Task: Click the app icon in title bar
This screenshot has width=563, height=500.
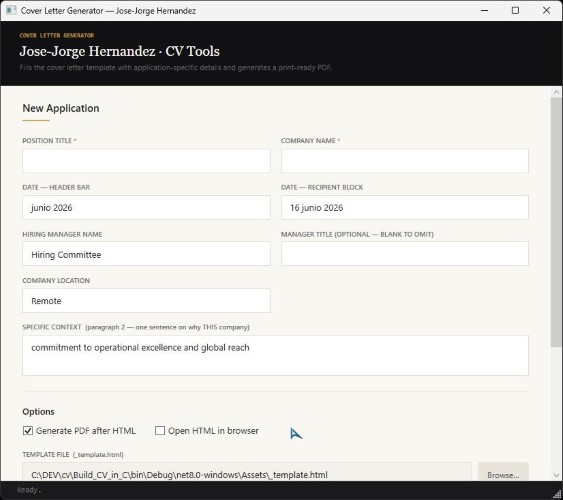Action: point(11,10)
